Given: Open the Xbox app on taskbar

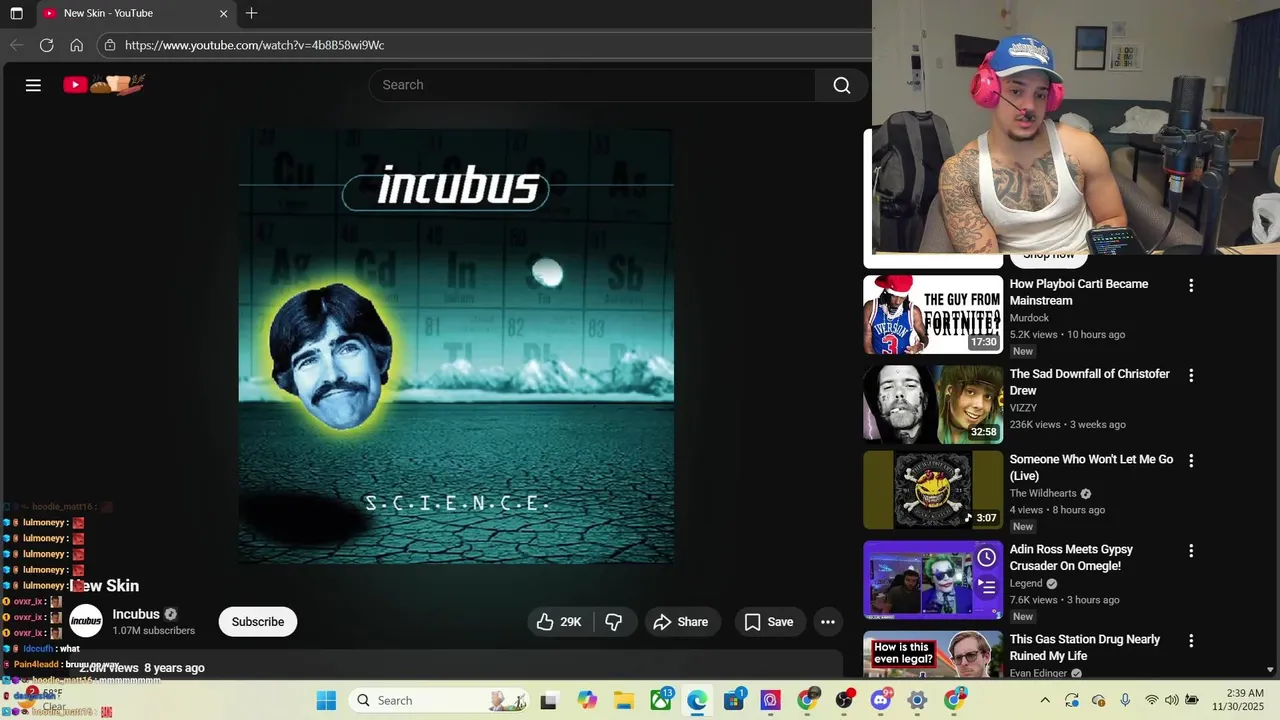Looking at the screenshot, I should coord(661,700).
